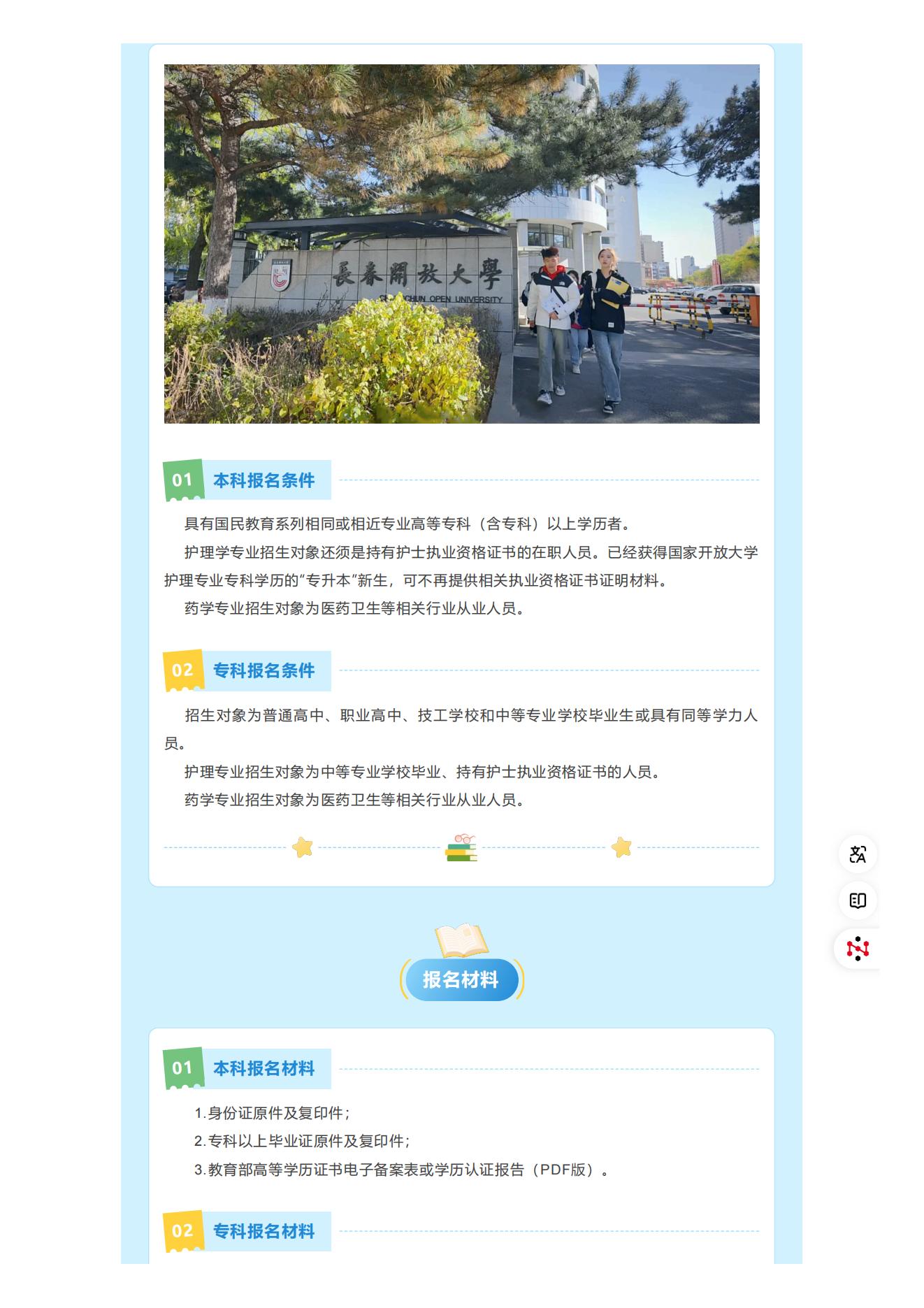
Task: Click the open book icon above 报名材料
Action: (x=461, y=940)
